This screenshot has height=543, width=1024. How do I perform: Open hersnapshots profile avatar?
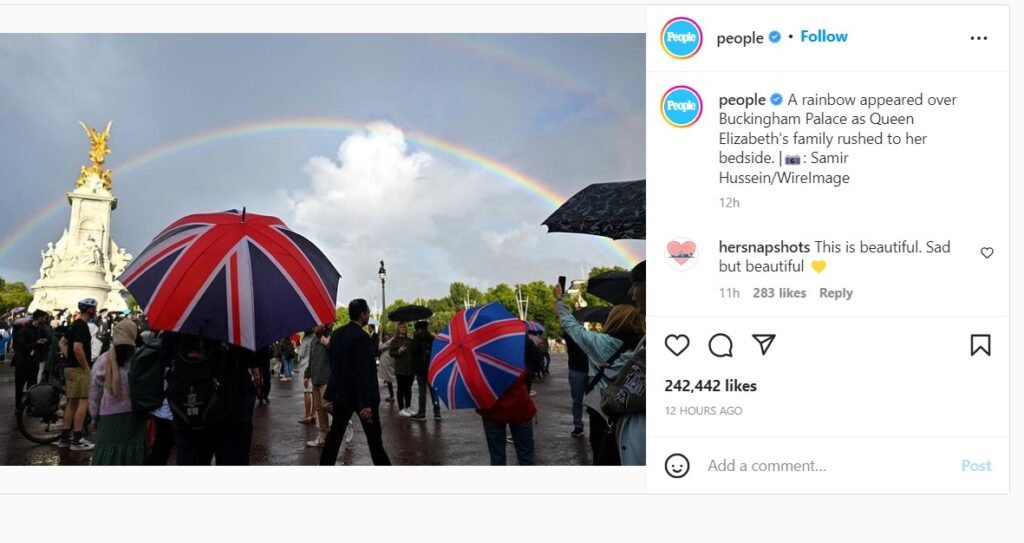[x=681, y=254]
